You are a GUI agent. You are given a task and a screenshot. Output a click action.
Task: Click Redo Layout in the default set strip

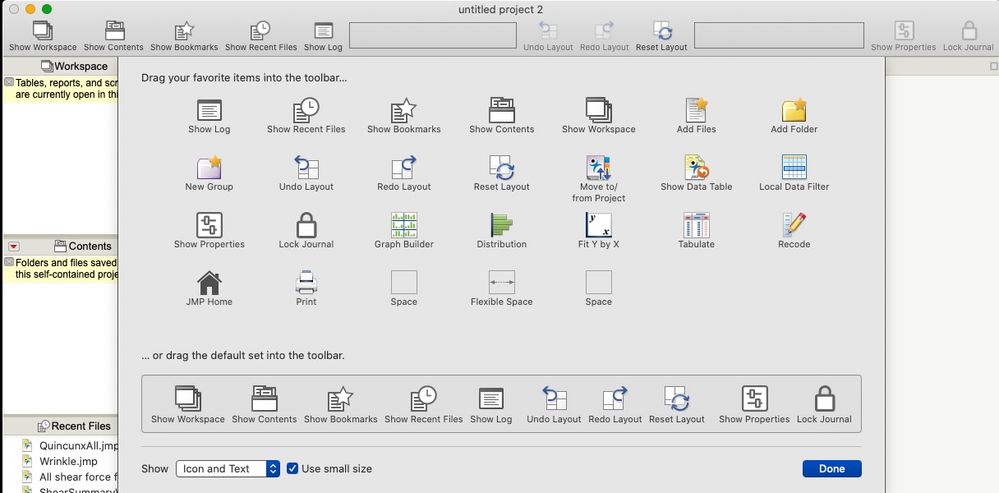point(615,404)
